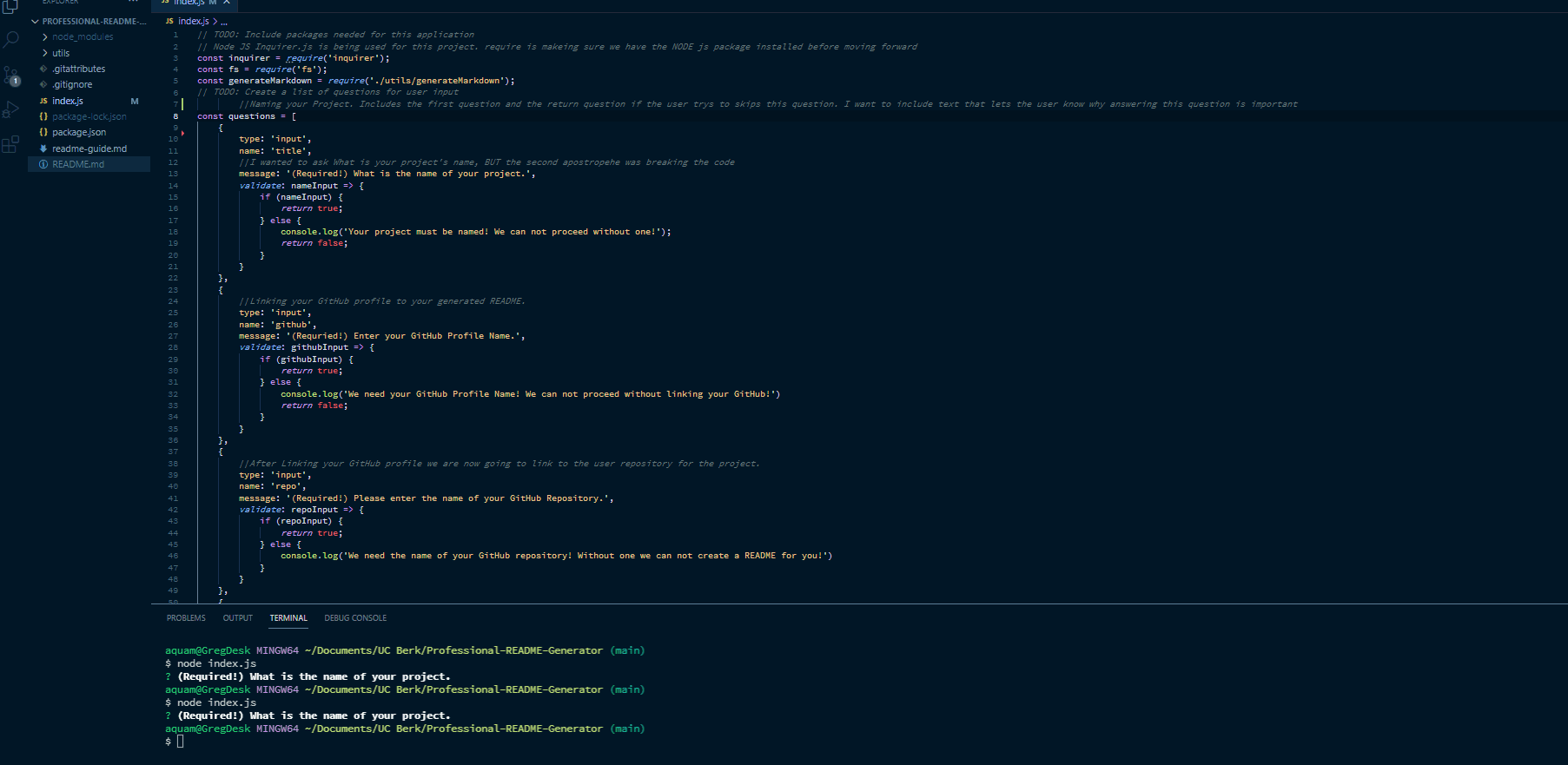The image size is (1568, 765).
Task: Click the git icon beside .gitignore
Action: click(x=43, y=85)
